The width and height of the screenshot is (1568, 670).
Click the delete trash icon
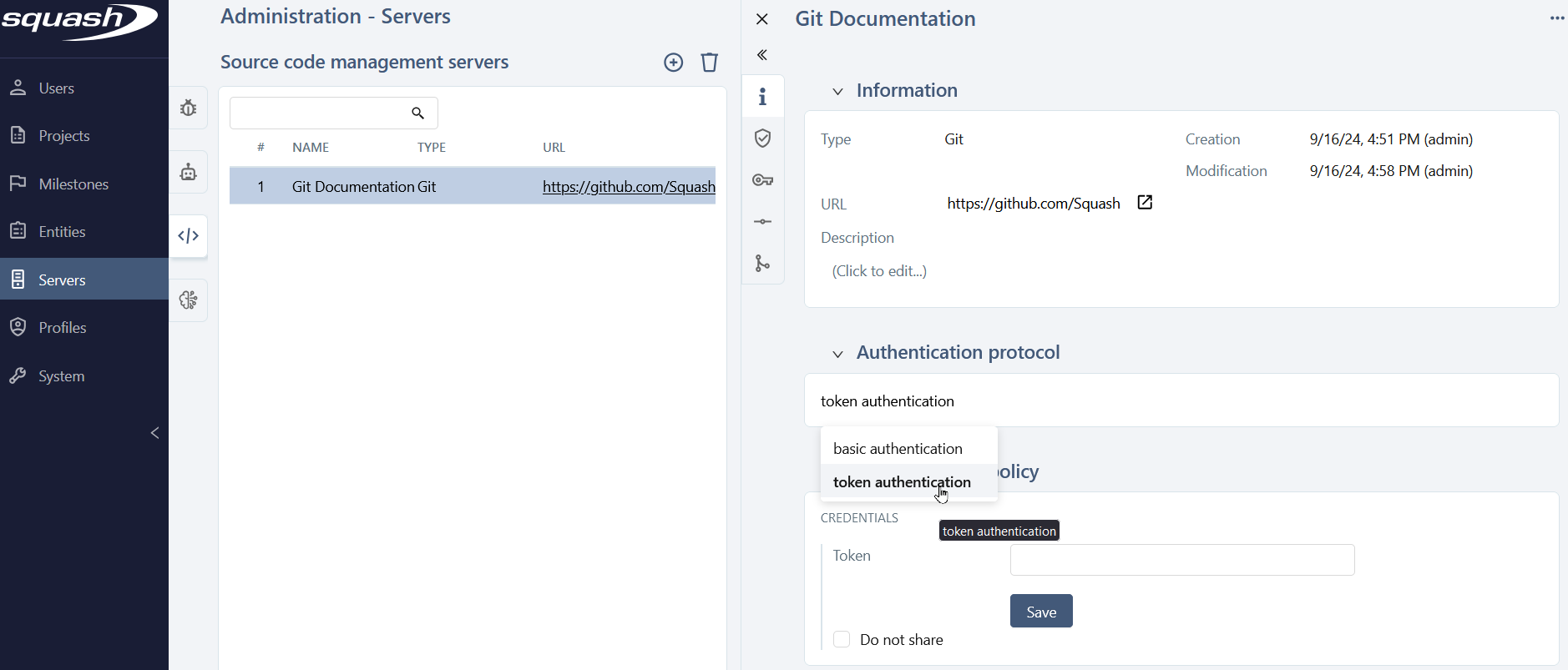pyautogui.click(x=709, y=63)
